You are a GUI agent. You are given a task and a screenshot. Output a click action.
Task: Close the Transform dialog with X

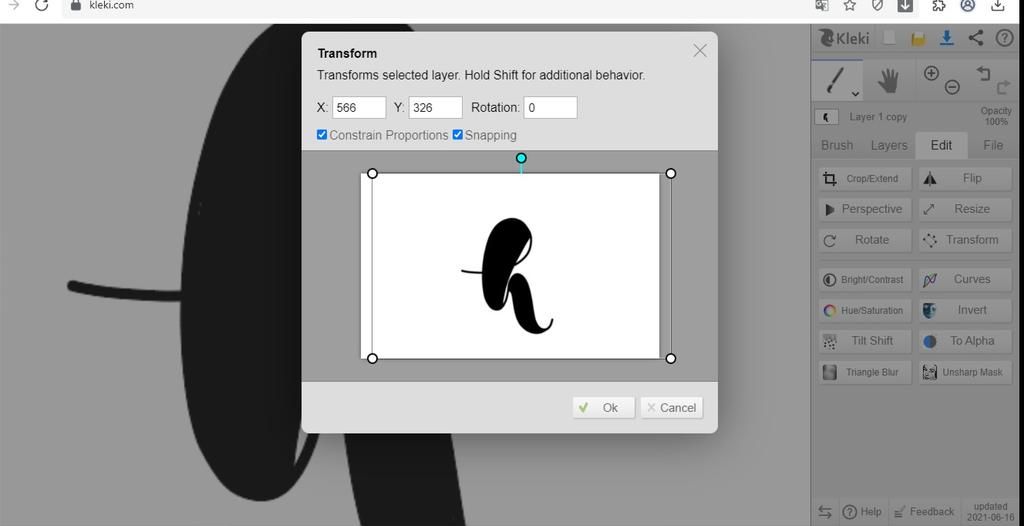[699, 51]
